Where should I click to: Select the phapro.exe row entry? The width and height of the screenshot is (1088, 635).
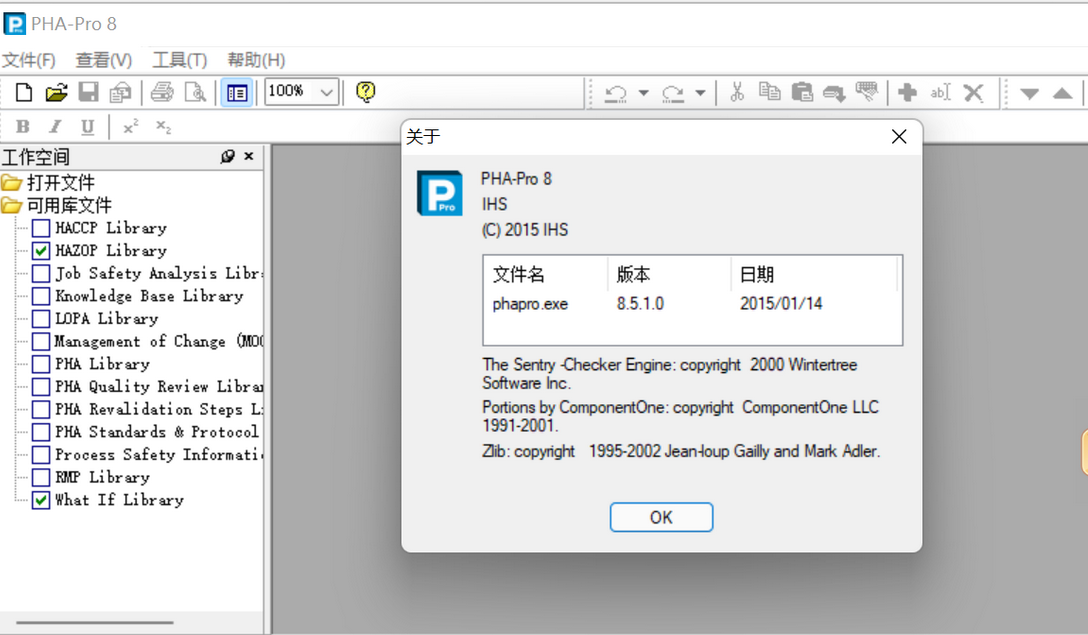tap(530, 304)
